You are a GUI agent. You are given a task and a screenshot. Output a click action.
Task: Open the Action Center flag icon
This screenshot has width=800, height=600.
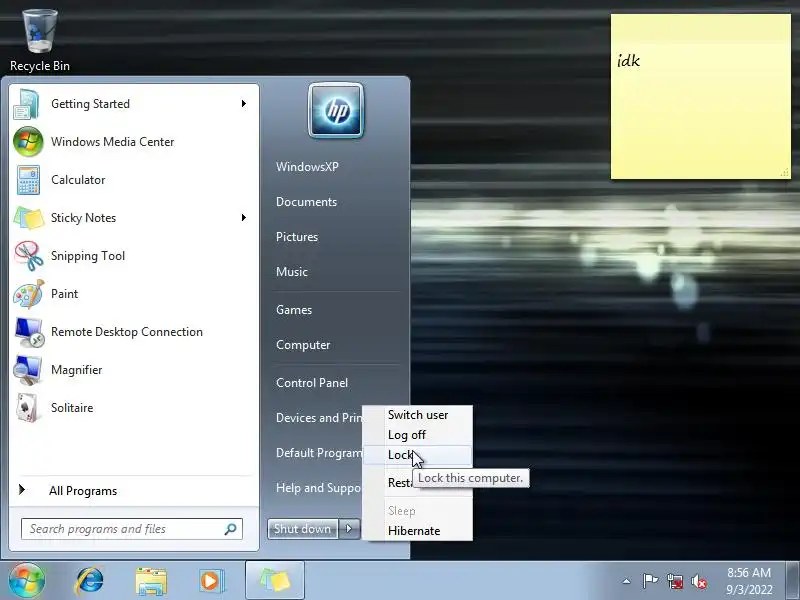tap(649, 581)
